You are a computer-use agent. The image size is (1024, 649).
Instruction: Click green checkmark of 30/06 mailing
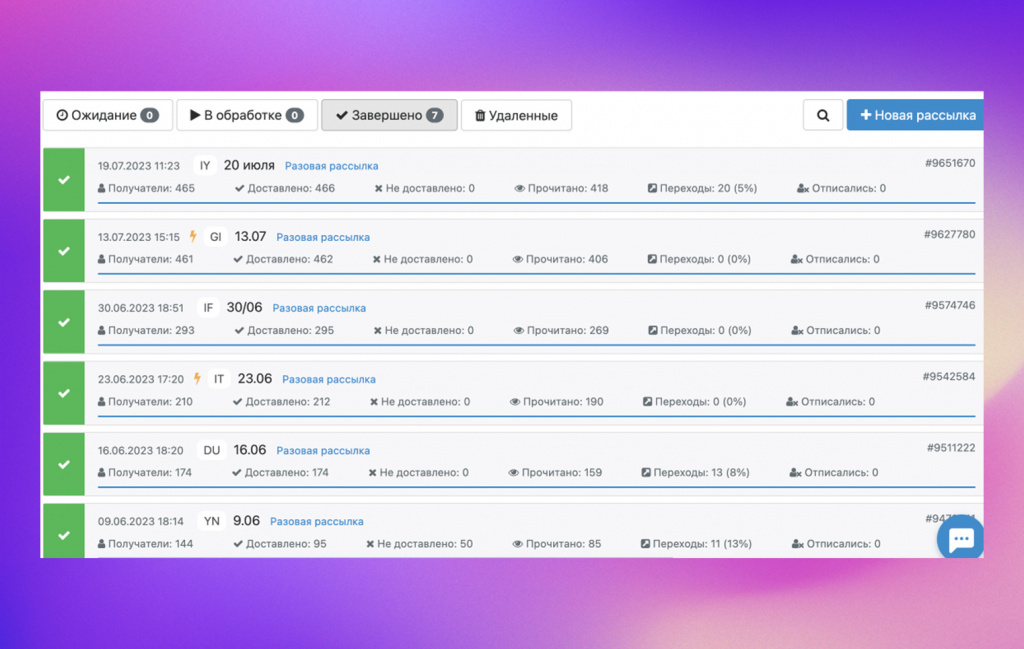[64, 322]
